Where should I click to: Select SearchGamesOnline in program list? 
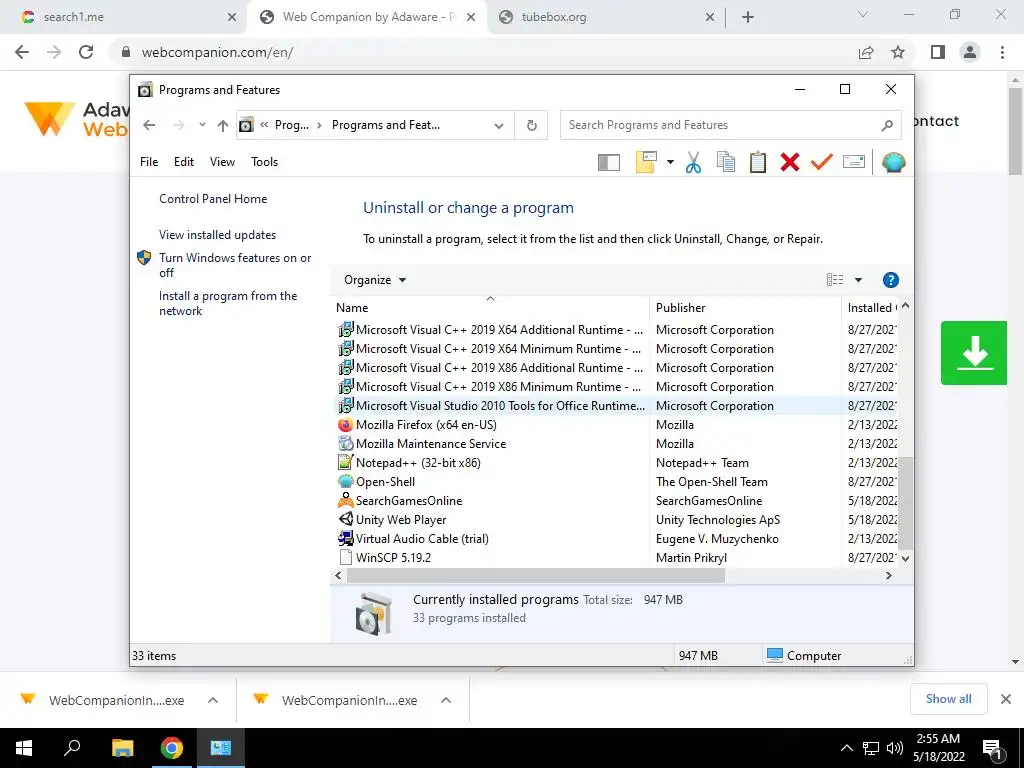coord(409,501)
